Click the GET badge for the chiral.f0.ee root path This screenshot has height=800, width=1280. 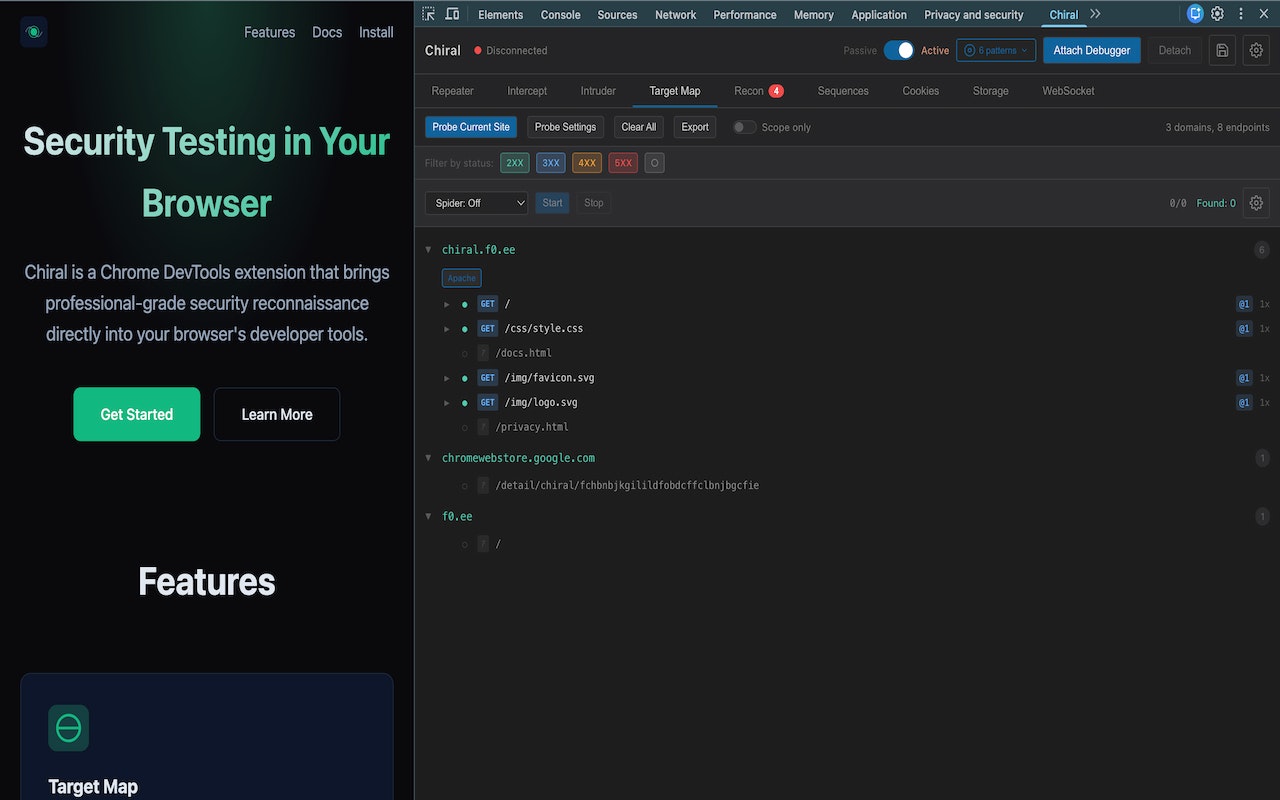pos(487,304)
